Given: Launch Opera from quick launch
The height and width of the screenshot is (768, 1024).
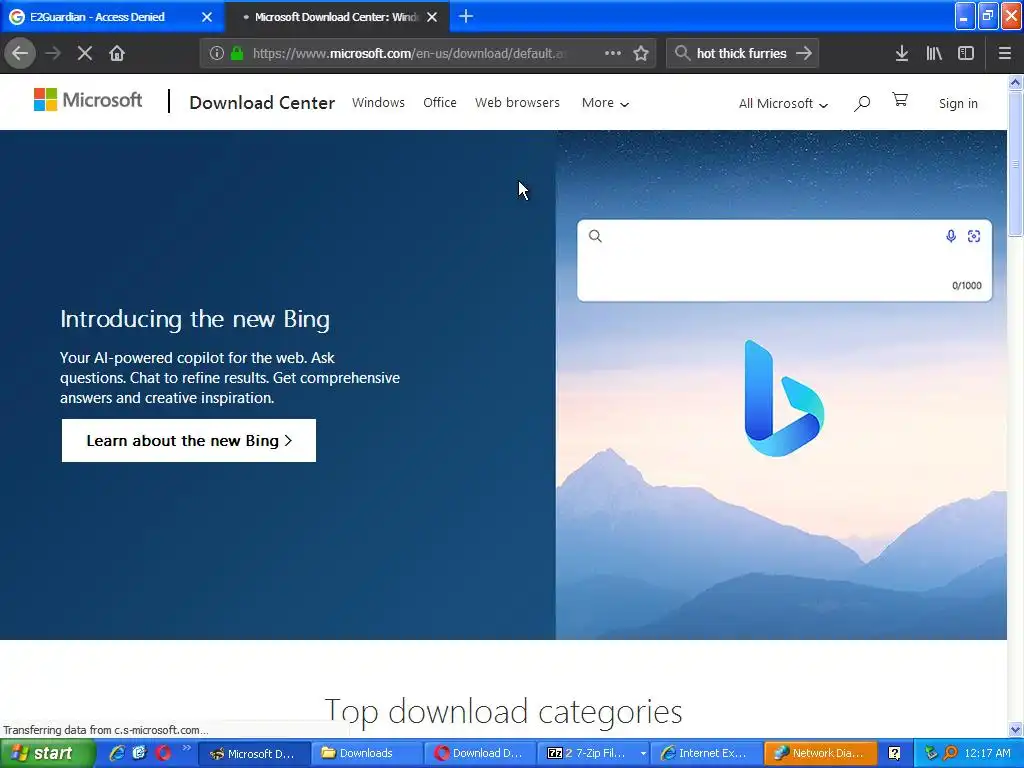Looking at the screenshot, I should pyautogui.click(x=163, y=753).
